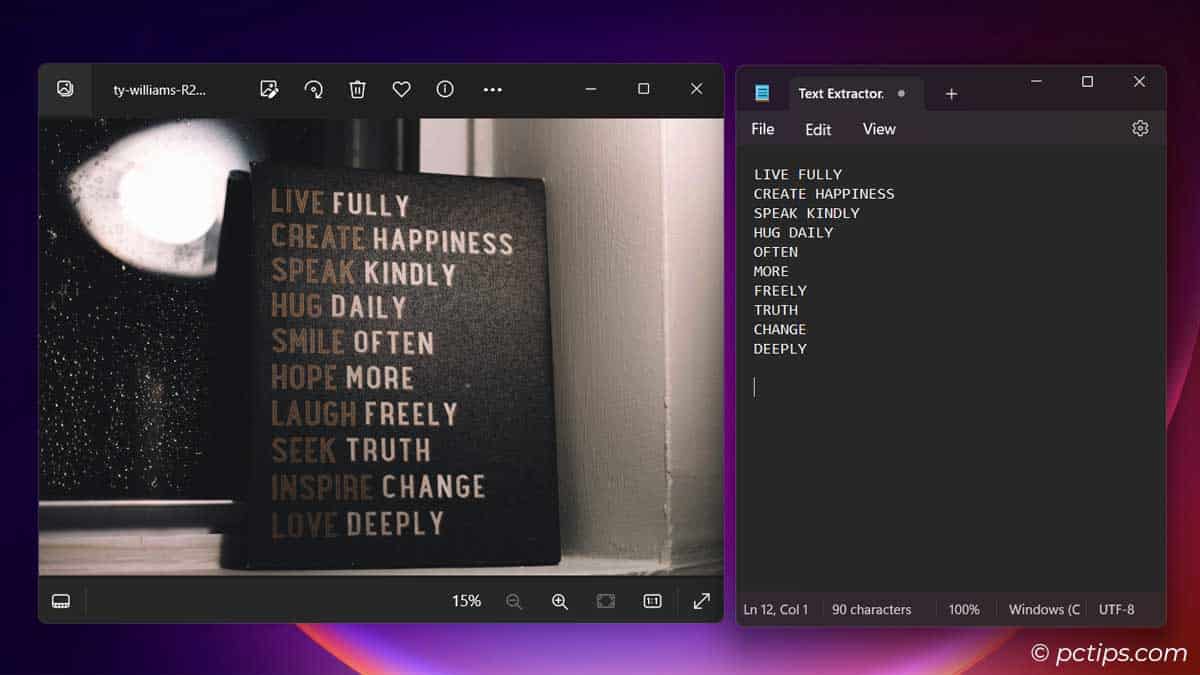Viewport: 1200px width, 675px height.
Task: Mark the photo as favorite with the heart
Action: [401, 89]
